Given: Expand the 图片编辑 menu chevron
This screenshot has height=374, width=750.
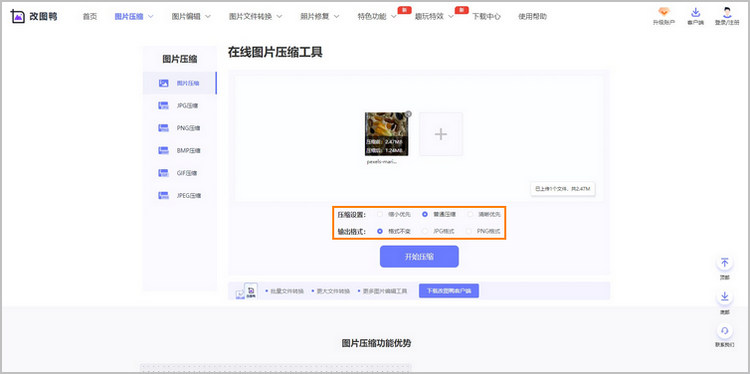Looking at the screenshot, I should [x=208, y=17].
